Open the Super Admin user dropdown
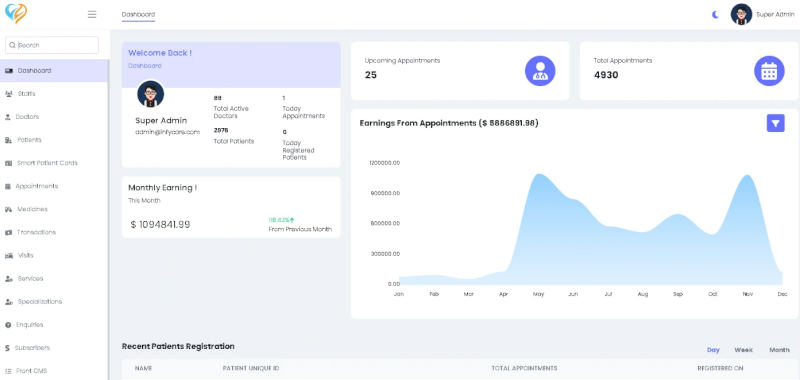Viewport: 800px width, 380px height. [x=775, y=14]
